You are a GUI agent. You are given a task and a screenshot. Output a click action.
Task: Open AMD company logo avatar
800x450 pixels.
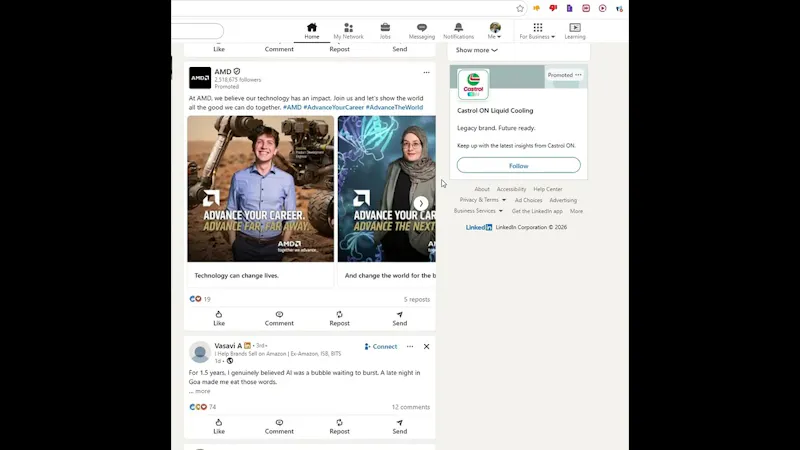click(200, 78)
